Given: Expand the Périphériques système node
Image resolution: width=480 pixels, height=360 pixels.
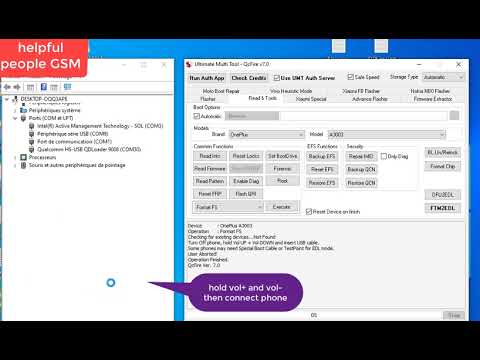Looking at the screenshot, I should point(15,110).
